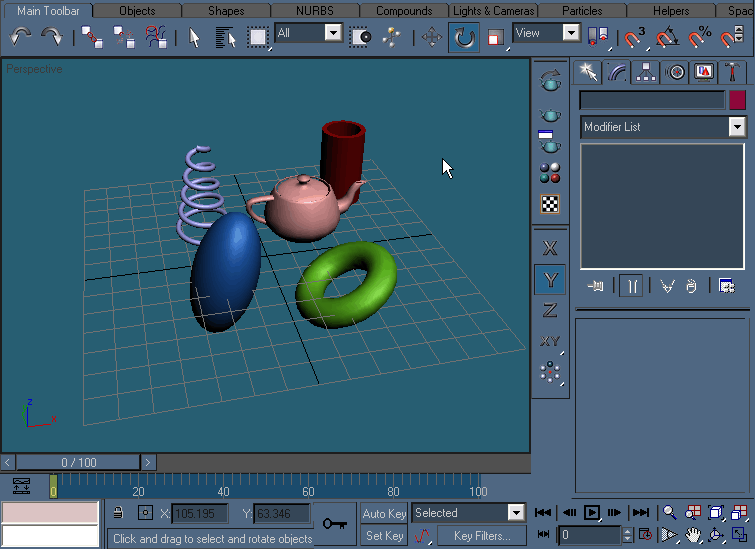The width and height of the screenshot is (755, 549).
Task: Toggle Show End Result icon
Action: 631,286
